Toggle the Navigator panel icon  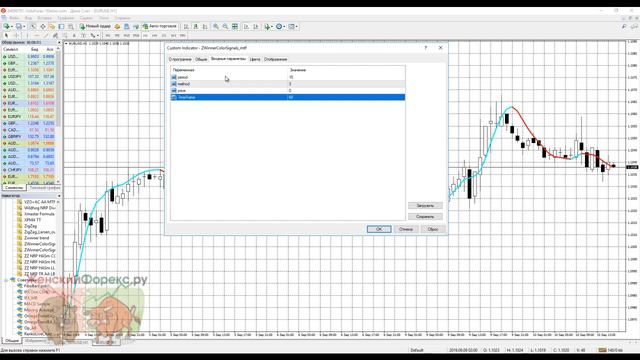click(52, 26)
